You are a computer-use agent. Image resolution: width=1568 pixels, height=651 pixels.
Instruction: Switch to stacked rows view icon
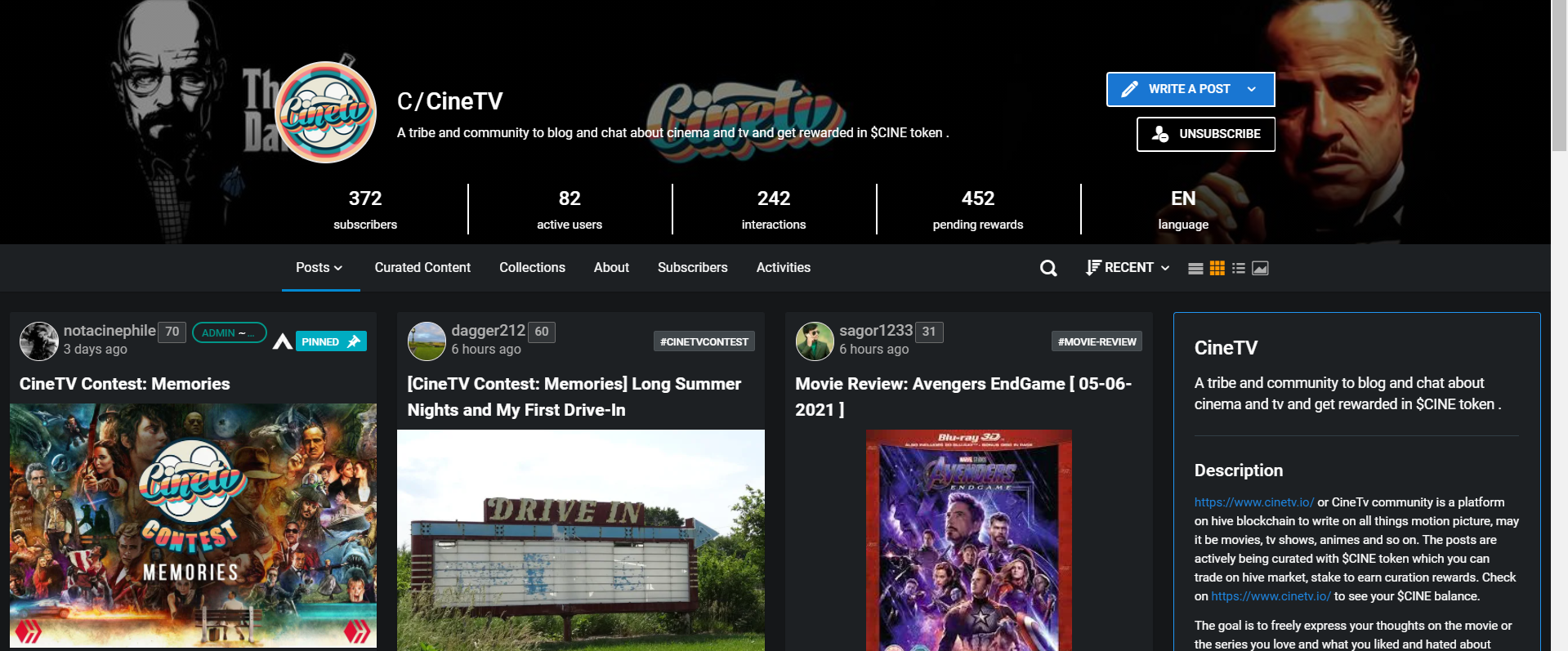pyautogui.click(x=1195, y=268)
